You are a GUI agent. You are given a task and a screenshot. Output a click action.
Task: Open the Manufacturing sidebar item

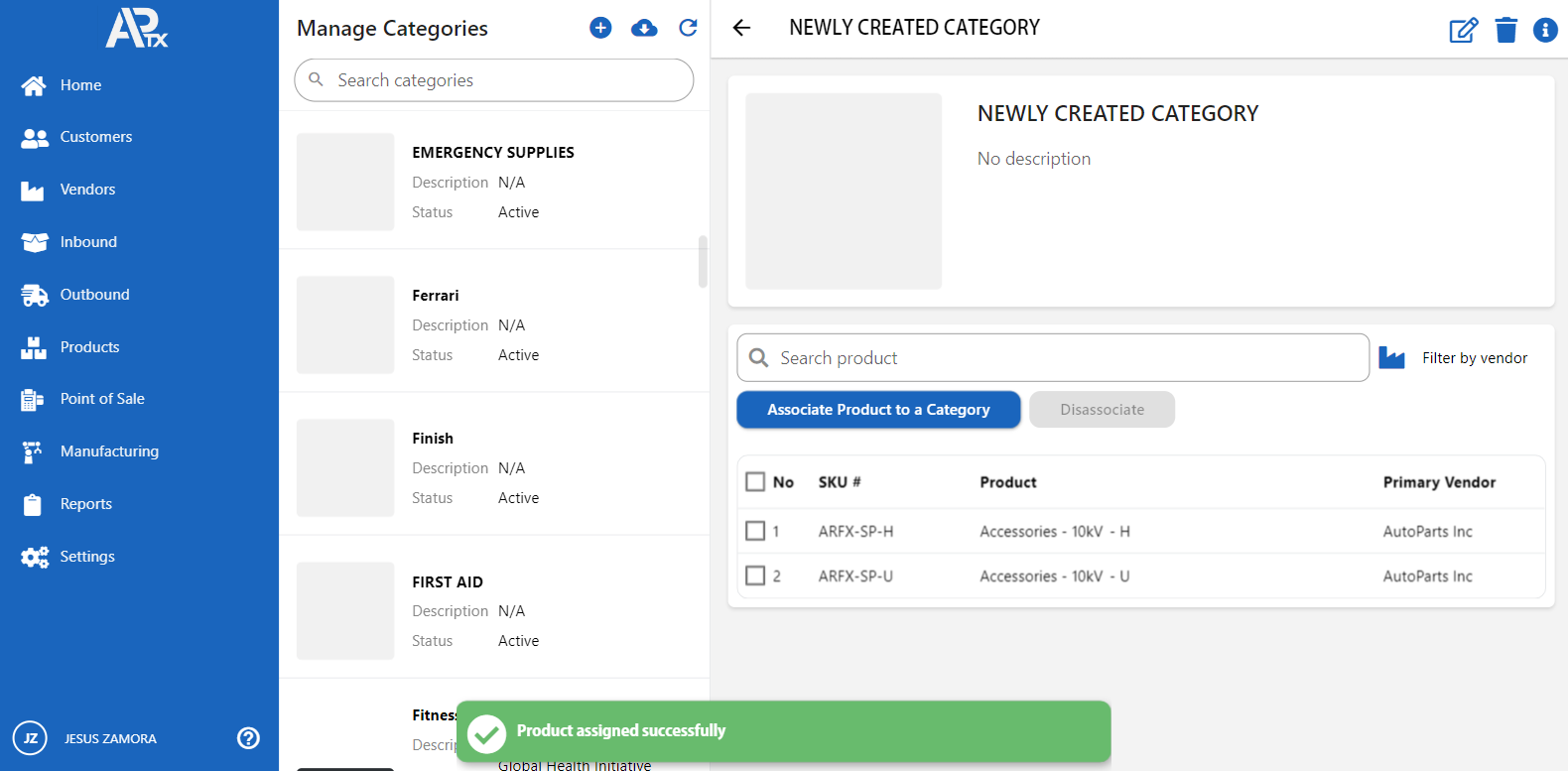click(x=109, y=451)
